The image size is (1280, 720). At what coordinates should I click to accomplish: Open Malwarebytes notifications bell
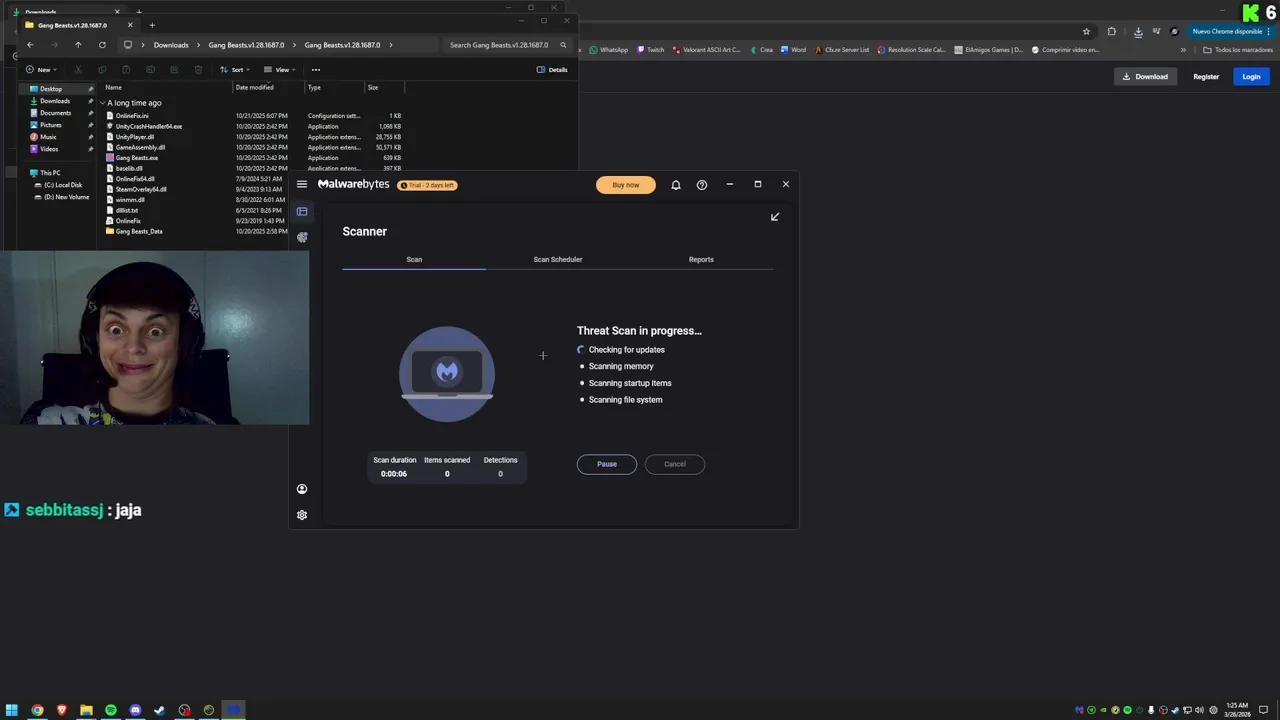click(x=676, y=185)
